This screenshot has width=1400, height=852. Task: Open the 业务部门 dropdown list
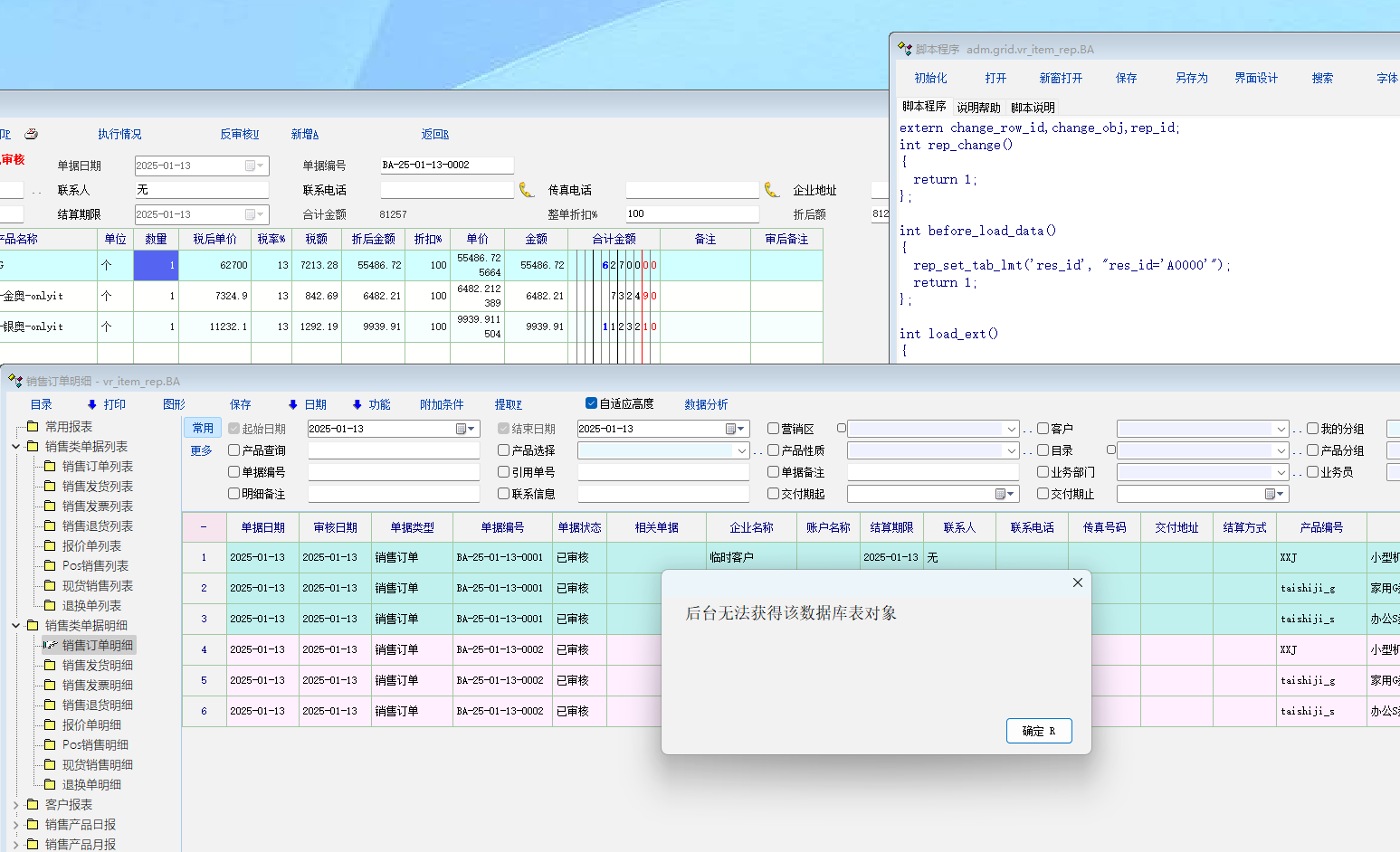(1281, 472)
